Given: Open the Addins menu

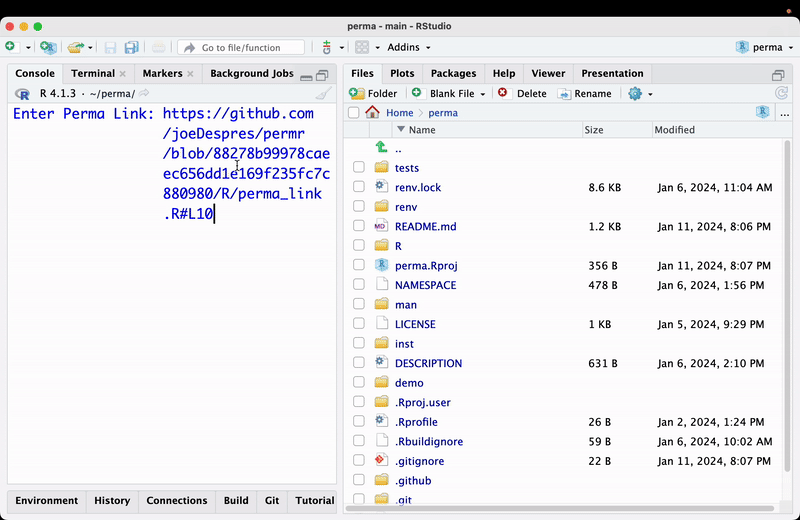Looking at the screenshot, I should click(409, 47).
